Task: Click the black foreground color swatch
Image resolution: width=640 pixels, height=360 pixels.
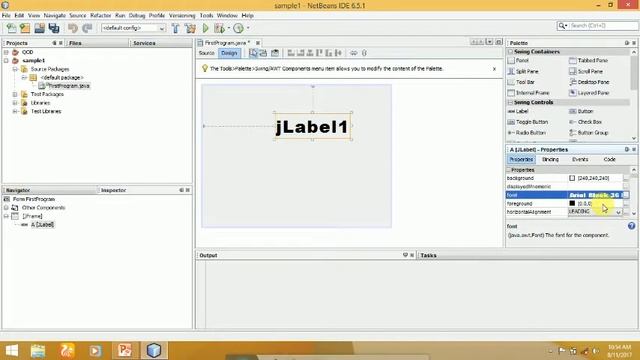Action: coord(572,203)
